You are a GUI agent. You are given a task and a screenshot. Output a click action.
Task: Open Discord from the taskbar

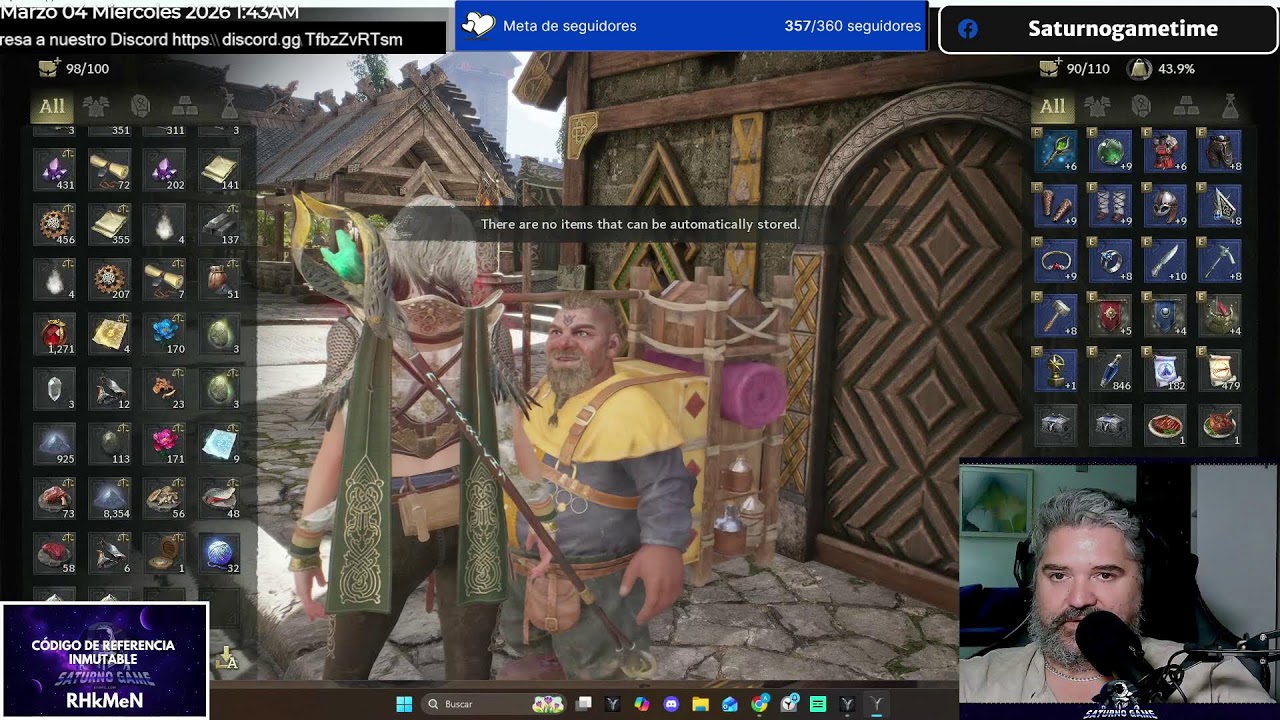(671, 704)
